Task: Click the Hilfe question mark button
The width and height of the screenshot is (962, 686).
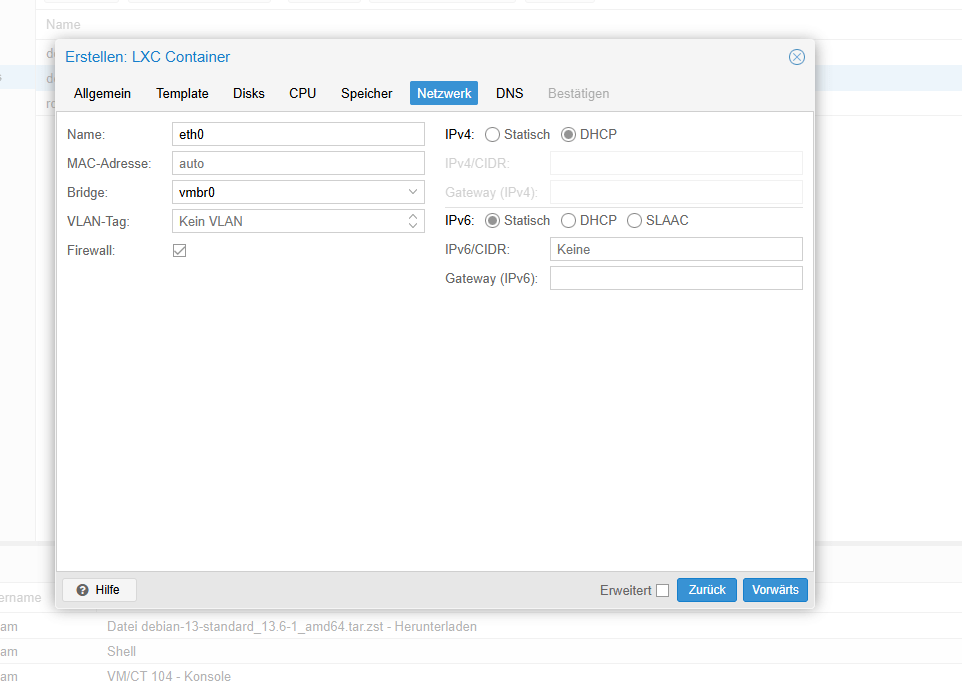Action: (x=99, y=590)
